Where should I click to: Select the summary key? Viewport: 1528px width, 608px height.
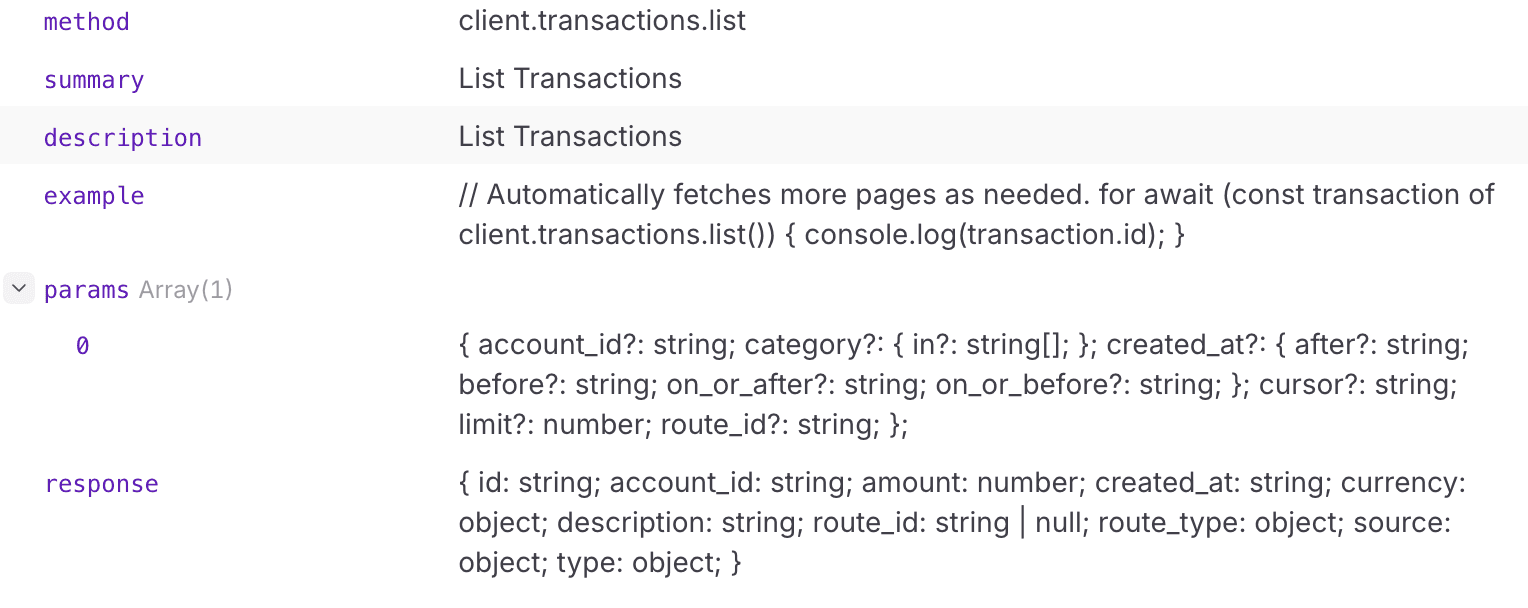(94, 80)
